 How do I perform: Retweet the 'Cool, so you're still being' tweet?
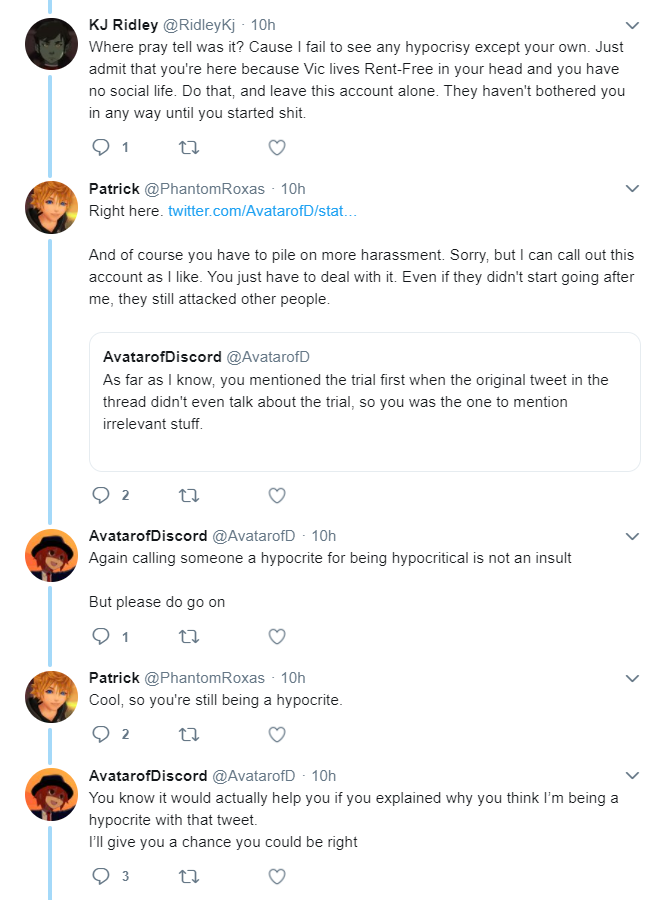tap(189, 734)
